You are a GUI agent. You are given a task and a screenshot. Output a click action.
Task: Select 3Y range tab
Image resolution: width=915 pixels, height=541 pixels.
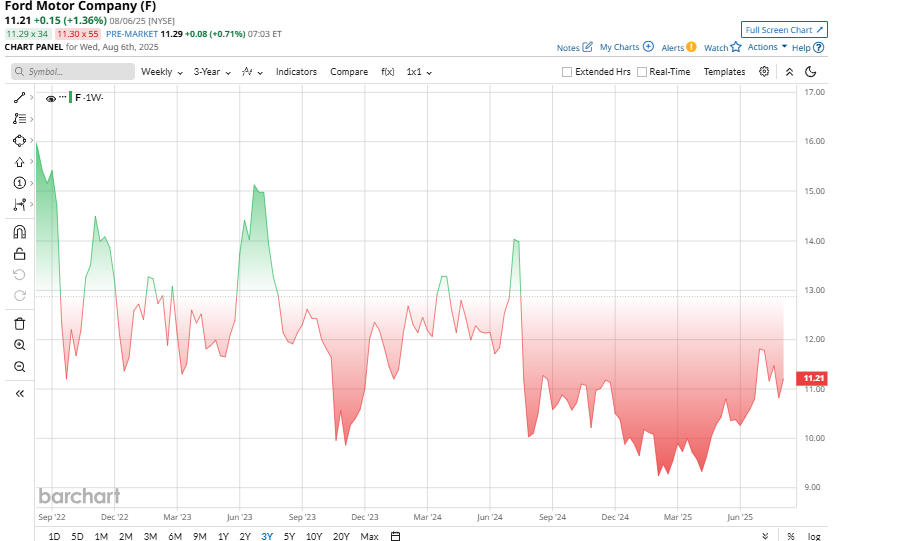point(267,536)
